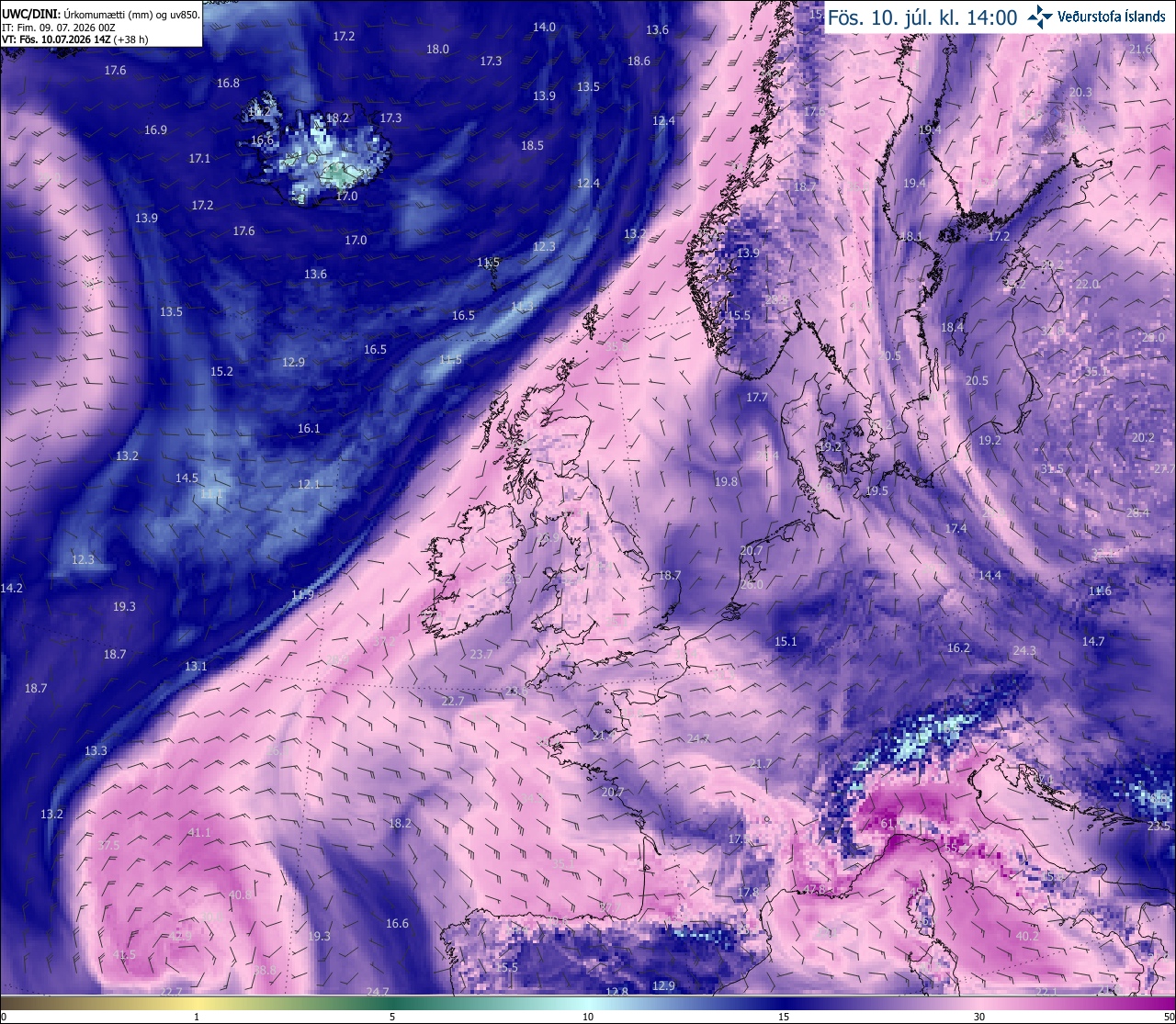Click the Veðurstofa Íslands logo icon

(x=1040, y=17)
